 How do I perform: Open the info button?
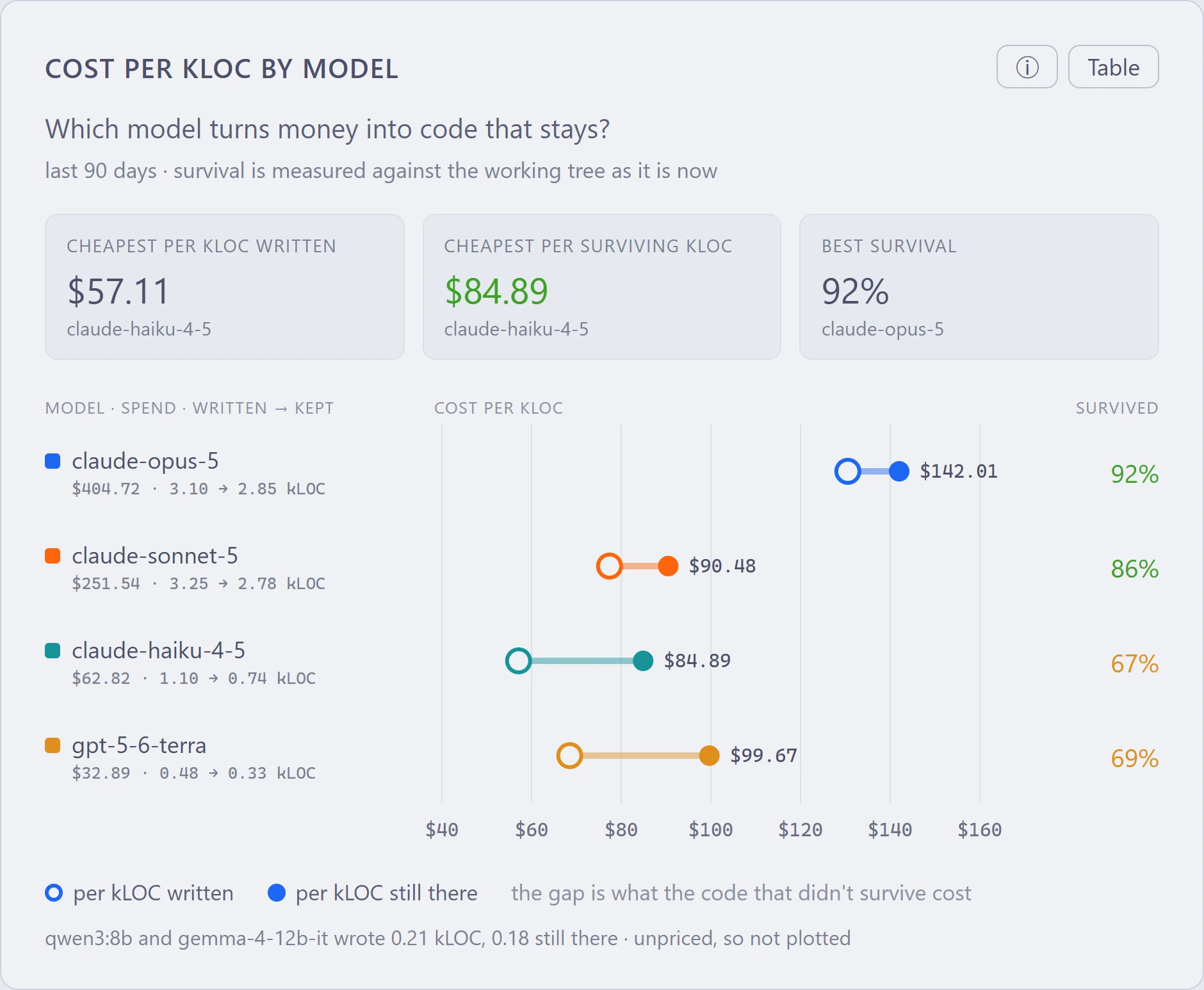1027,67
